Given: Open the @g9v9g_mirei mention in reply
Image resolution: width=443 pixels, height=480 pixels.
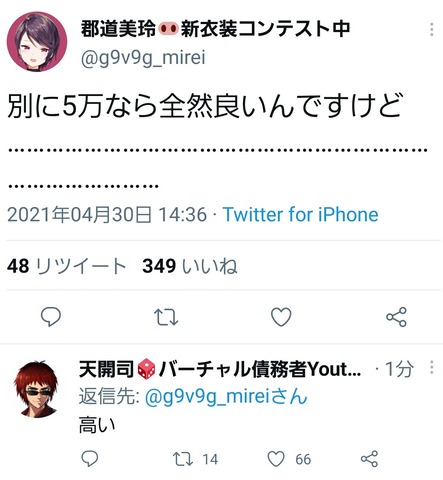Looking at the screenshot, I should [226, 397].
